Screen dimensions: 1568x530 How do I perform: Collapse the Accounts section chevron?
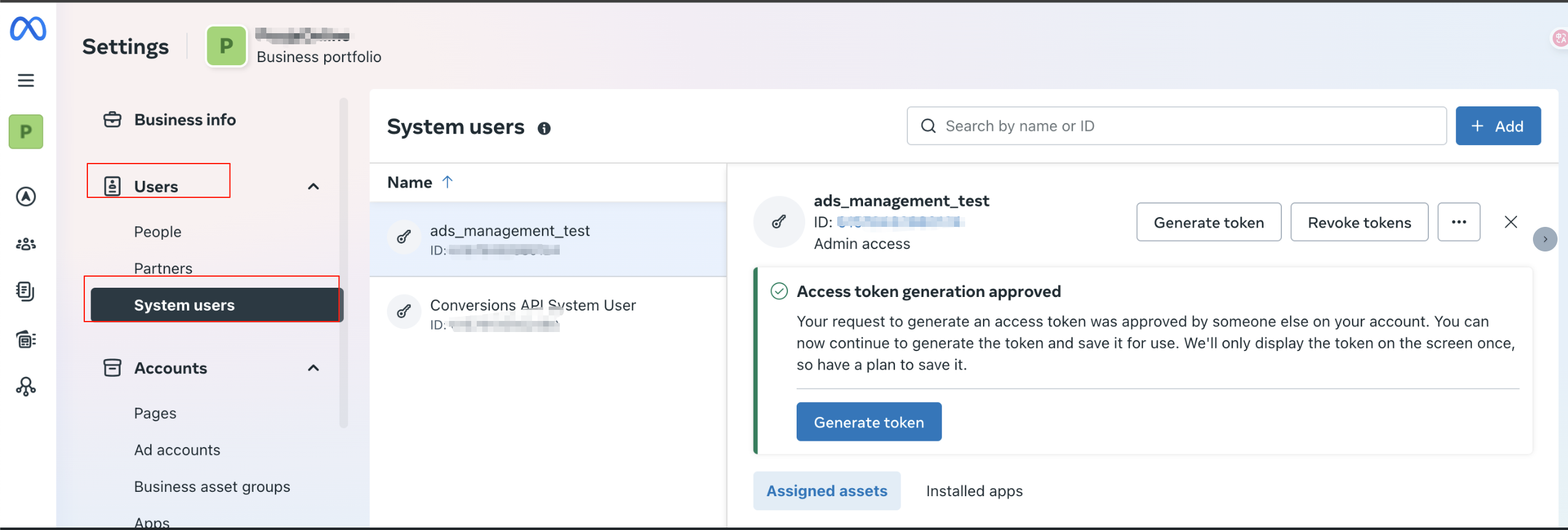click(313, 368)
